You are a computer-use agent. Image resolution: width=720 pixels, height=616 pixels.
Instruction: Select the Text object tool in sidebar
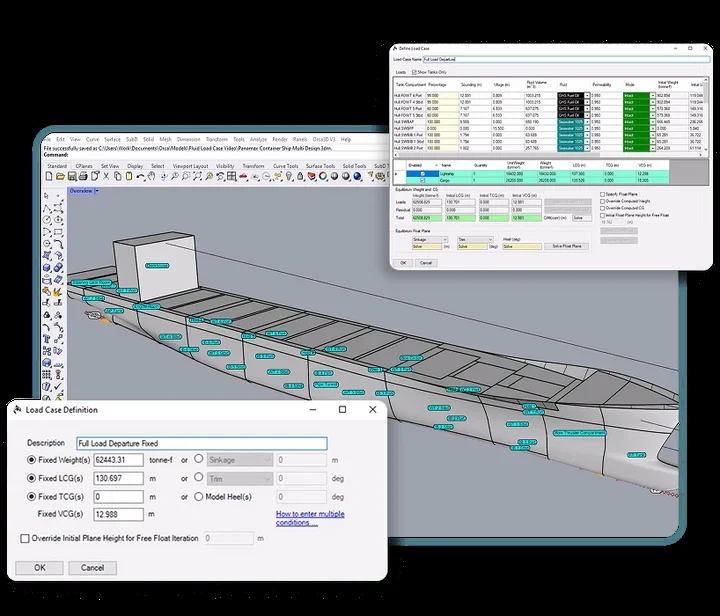point(47,338)
